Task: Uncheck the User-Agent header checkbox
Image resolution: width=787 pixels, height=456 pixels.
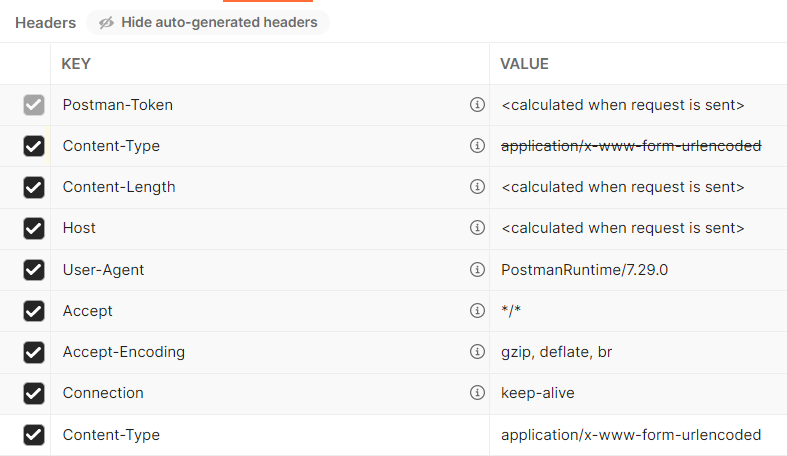Action: coord(34,270)
